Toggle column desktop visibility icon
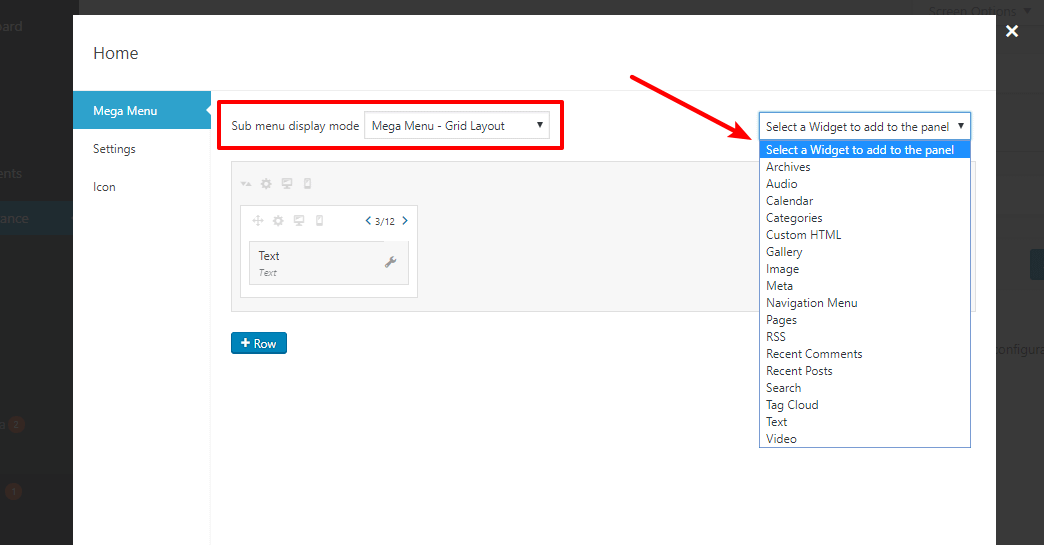Screen dimensions: 1044x545 point(299,221)
